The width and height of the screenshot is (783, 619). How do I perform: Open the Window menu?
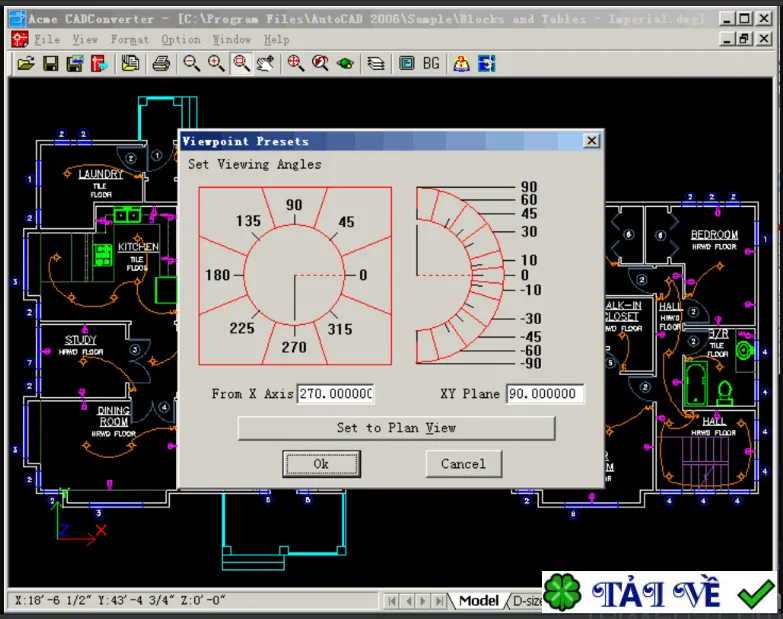tap(232, 39)
